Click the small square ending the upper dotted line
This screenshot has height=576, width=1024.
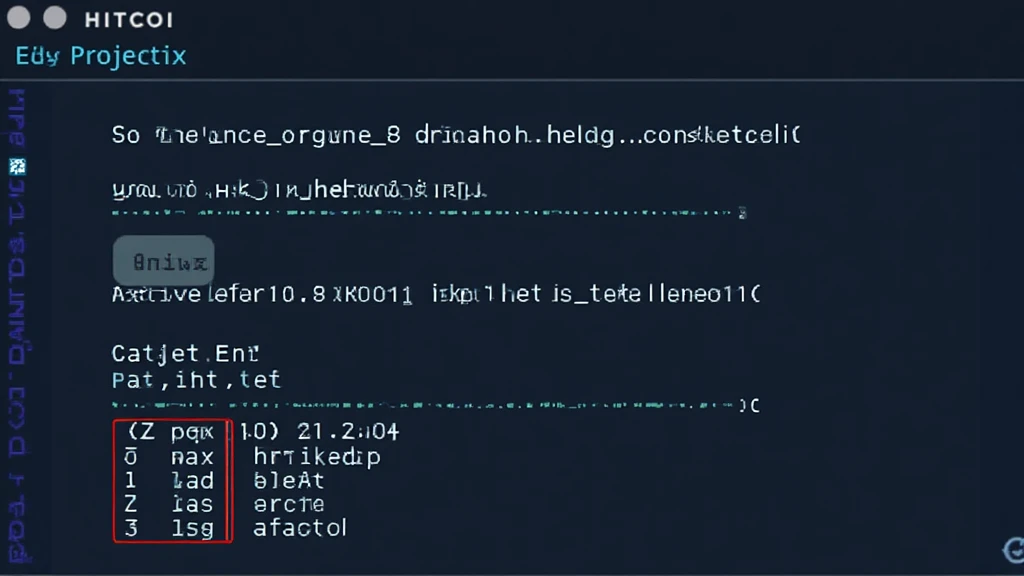coord(743,213)
